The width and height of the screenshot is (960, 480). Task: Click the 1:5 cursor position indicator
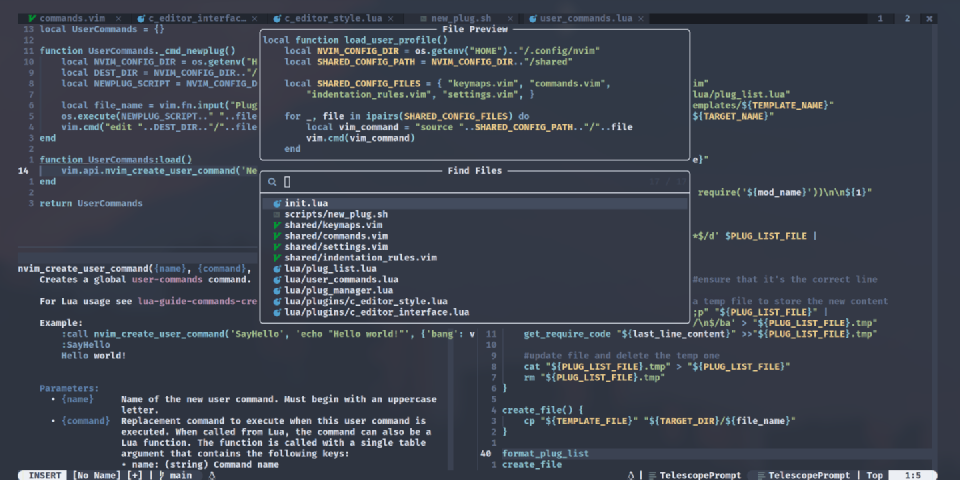913,475
